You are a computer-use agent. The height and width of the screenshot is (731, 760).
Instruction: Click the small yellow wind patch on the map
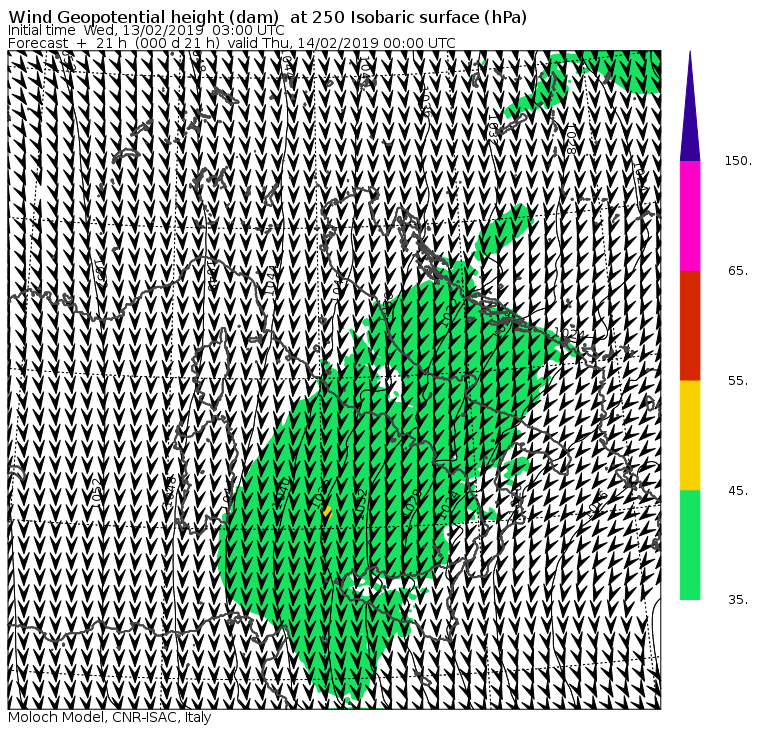(x=328, y=512)
